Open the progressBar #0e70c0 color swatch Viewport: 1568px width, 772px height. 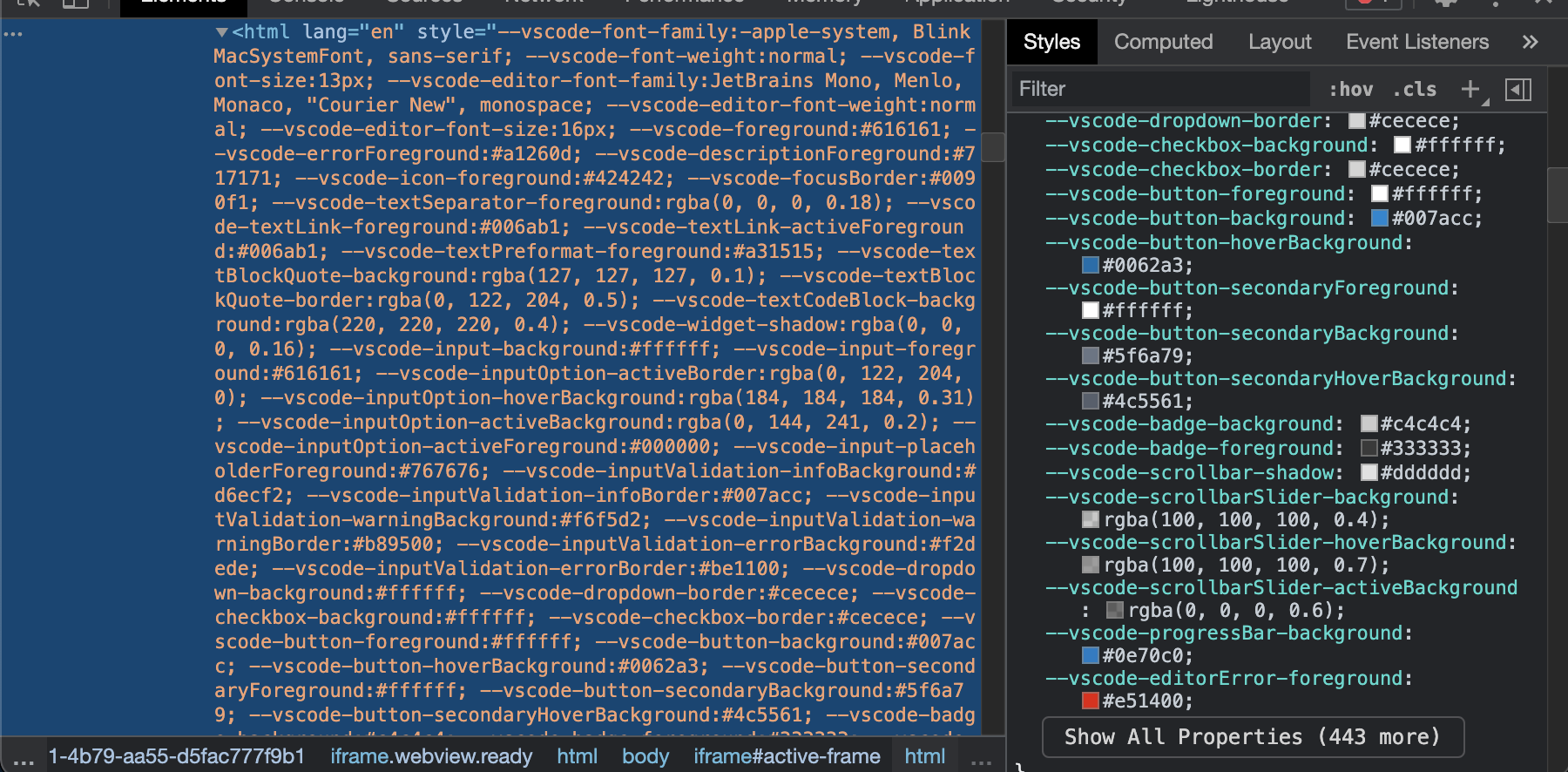1091,655
